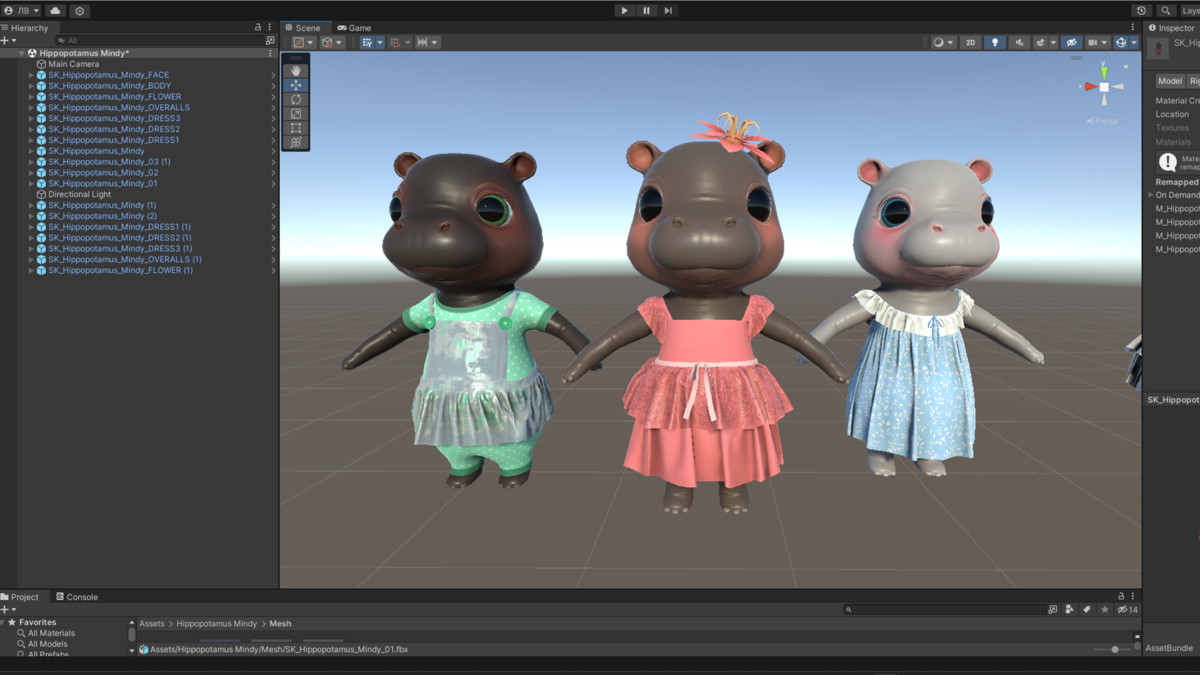1200x675 pixels.
Task: Select the Move tool in Scene overlay
Action: (296, 85)
